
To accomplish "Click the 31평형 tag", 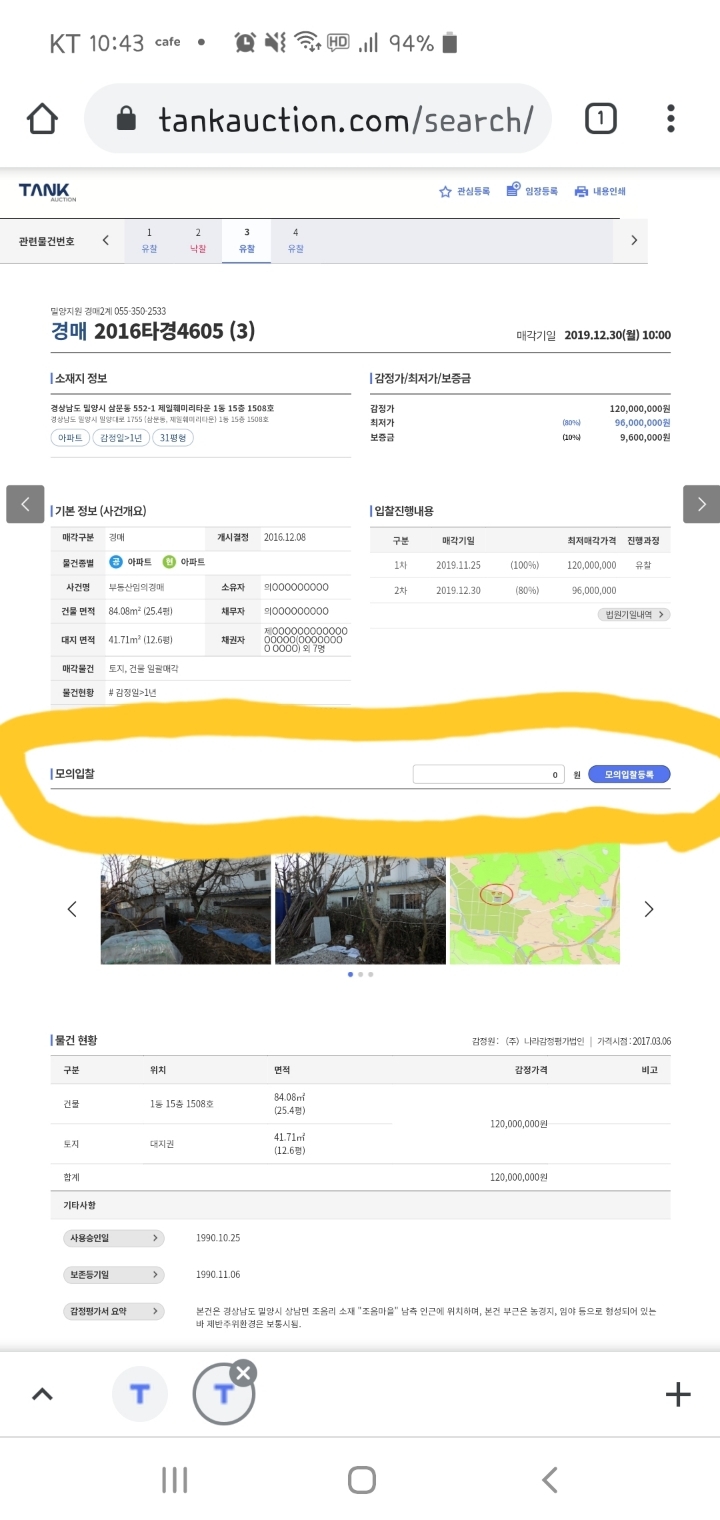I will click(173, 438).
